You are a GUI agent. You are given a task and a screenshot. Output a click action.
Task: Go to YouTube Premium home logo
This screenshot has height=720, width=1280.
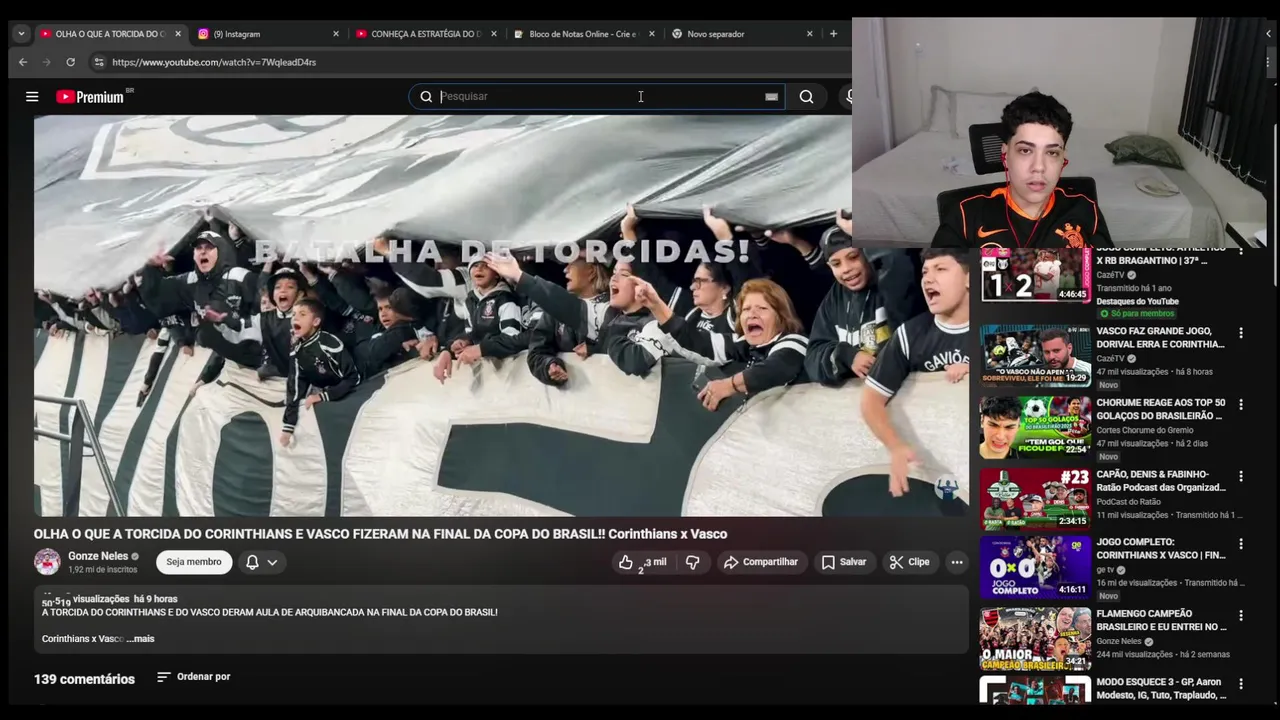[x=90, y=97]
